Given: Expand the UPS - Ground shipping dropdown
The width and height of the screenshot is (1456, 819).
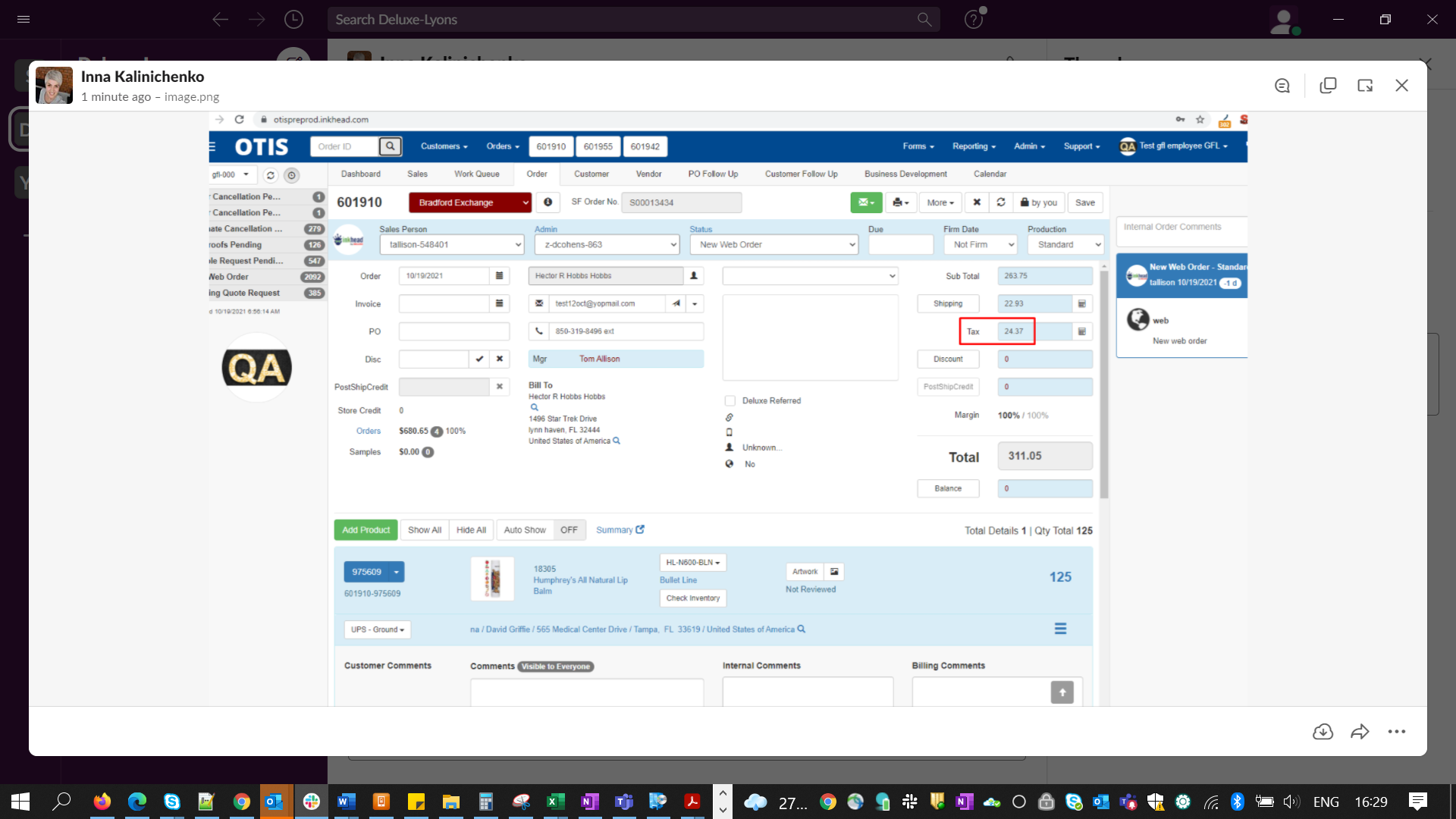Looking at the screenshot, I should tap(378, 629).
